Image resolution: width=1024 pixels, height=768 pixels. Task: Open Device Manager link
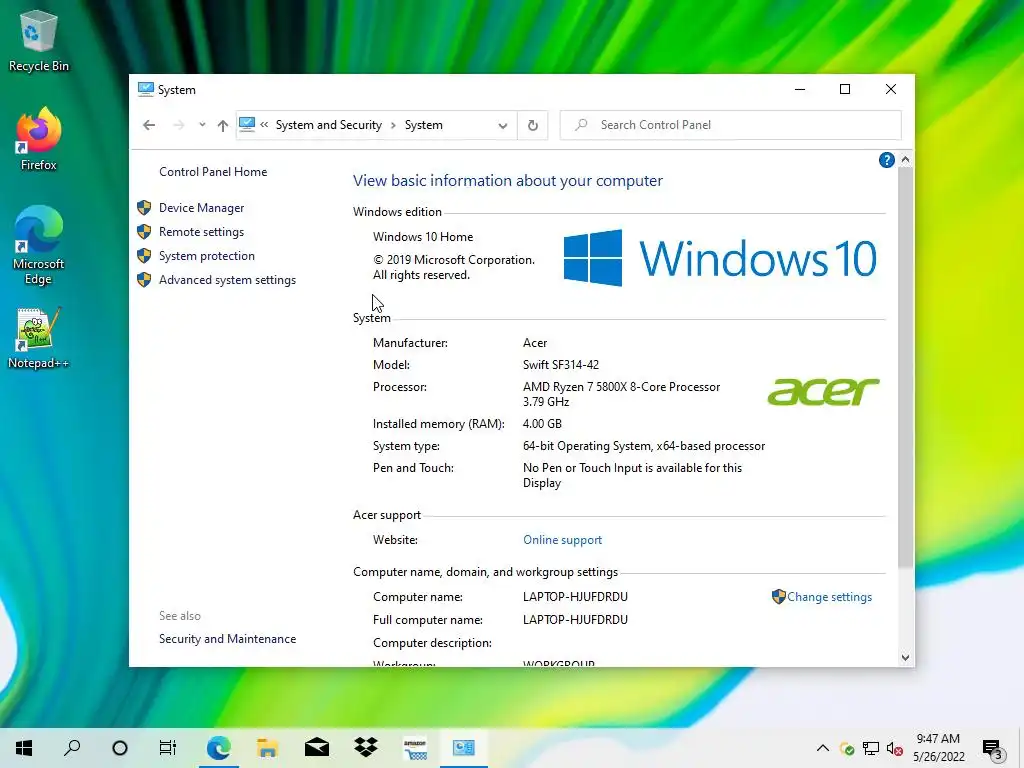pyautogui.click(x=201, y=208)
